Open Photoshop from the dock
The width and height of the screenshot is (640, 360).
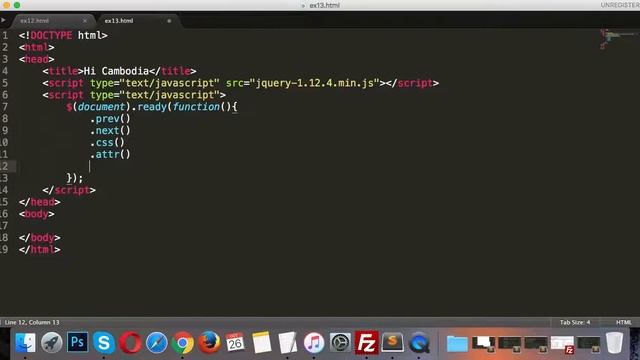pos(78,342)
